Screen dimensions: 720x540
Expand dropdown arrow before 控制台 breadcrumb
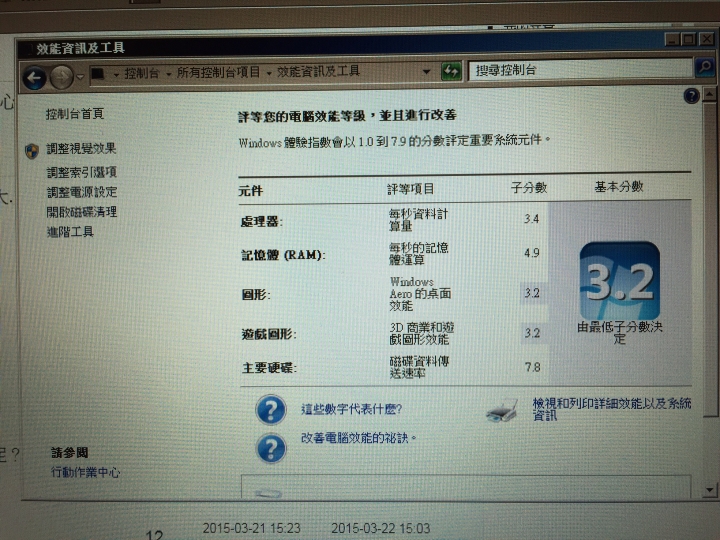point(116,74)
